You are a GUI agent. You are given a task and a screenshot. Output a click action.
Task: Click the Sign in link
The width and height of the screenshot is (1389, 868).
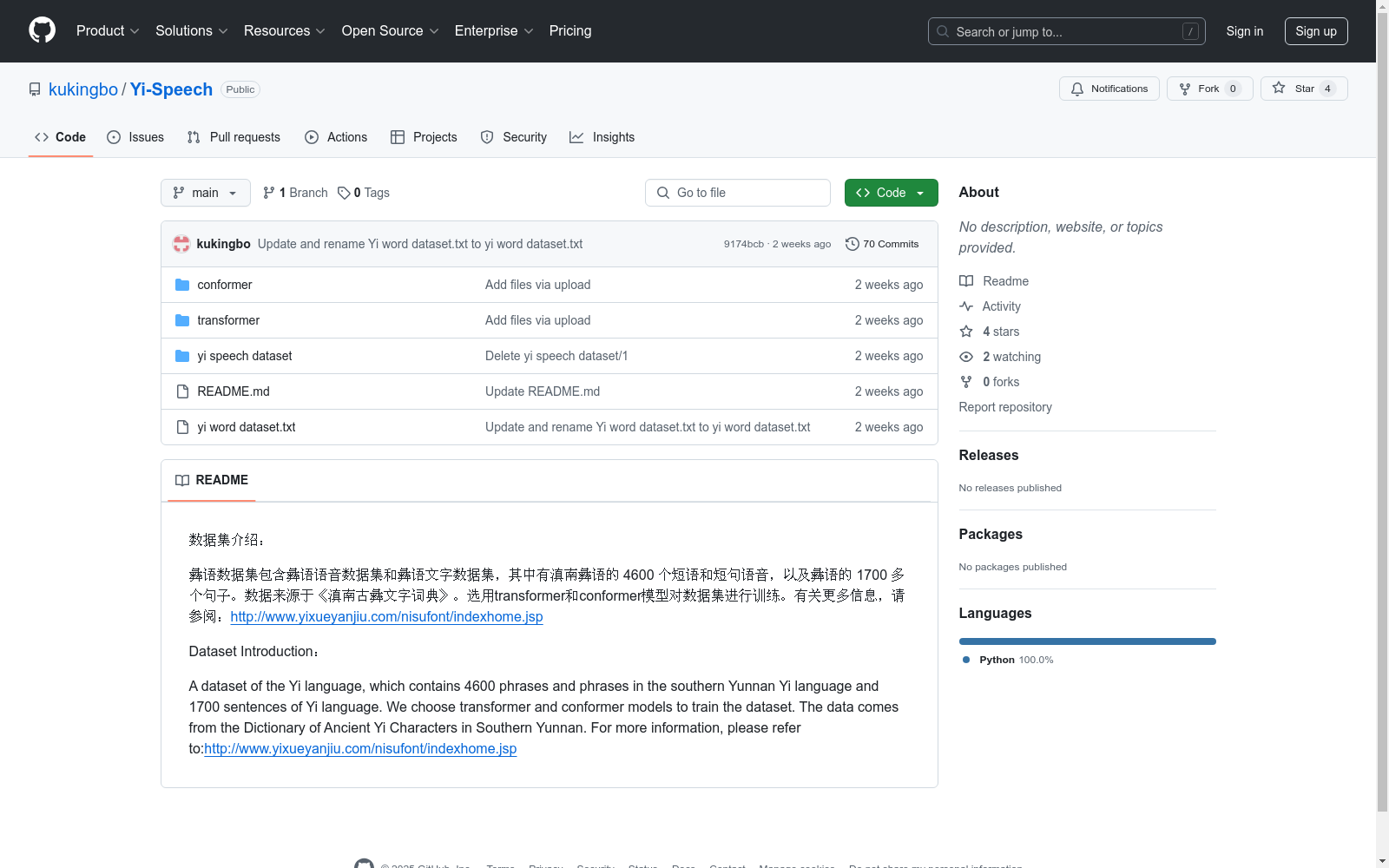point(1245,31)
